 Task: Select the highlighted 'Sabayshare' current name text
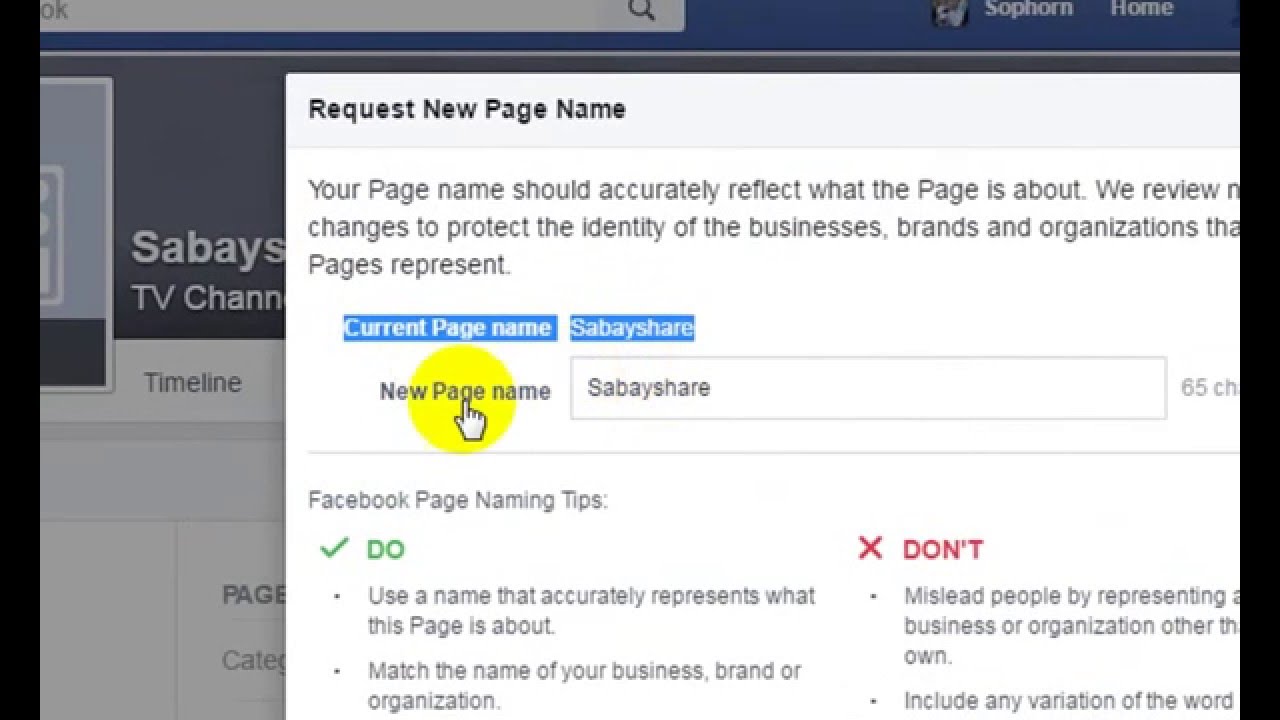pyautogui.click(x=632, y=328)
